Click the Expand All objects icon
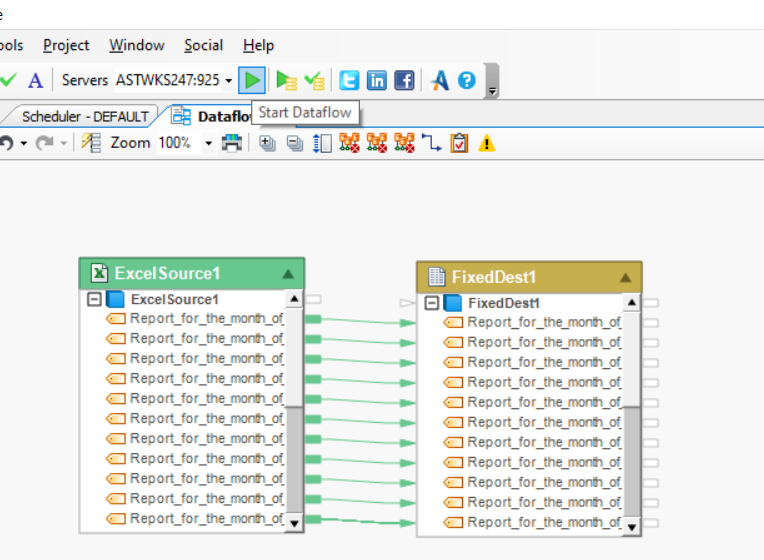 coord(267,143)
